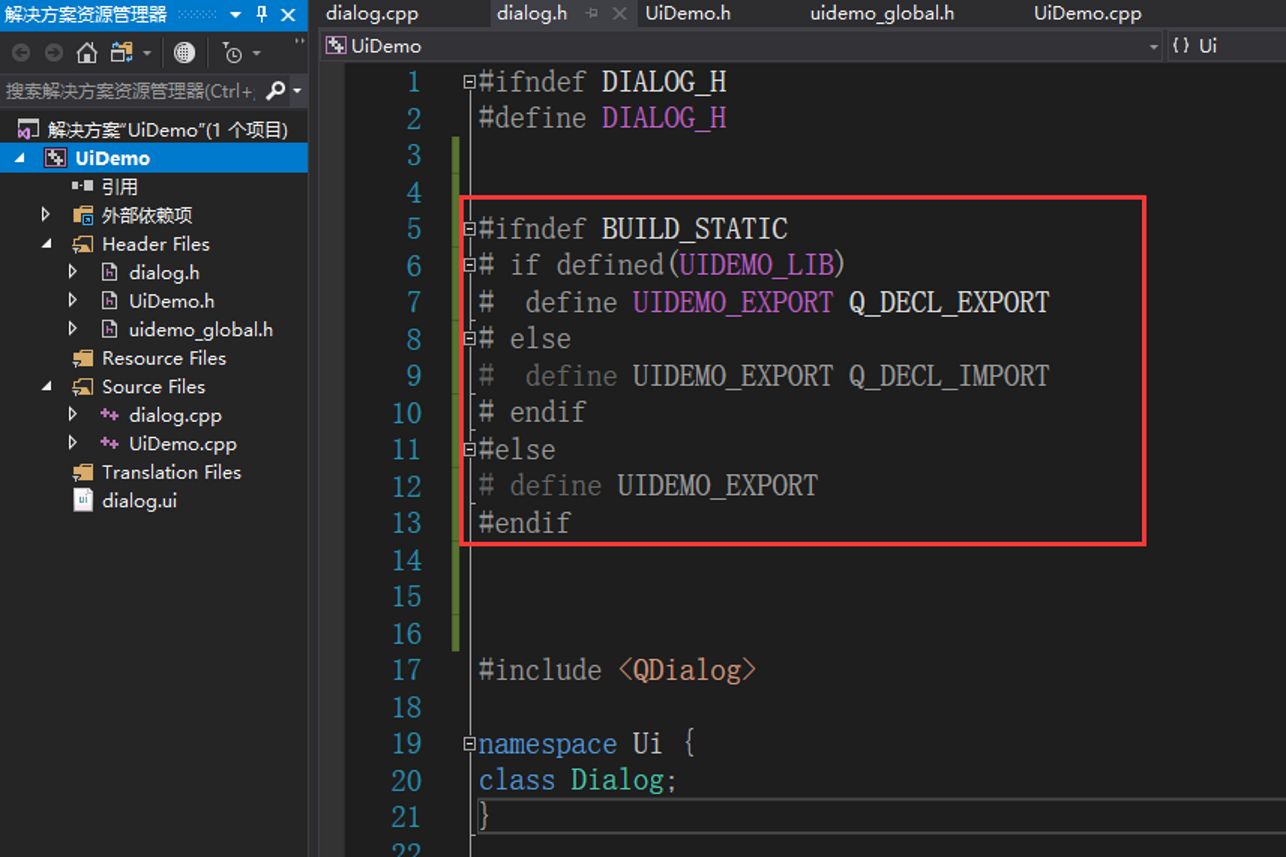The width and height of the screenshot is (1286, 857).
Task: Collapse the #ifndef DIALOG_H block on line 1
Action: (x=469, y=83)
